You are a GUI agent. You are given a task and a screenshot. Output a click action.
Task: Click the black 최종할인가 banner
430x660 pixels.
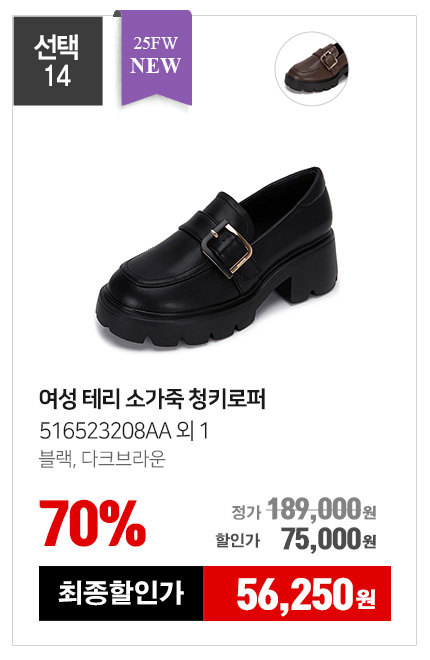click(x=121, y=593)
